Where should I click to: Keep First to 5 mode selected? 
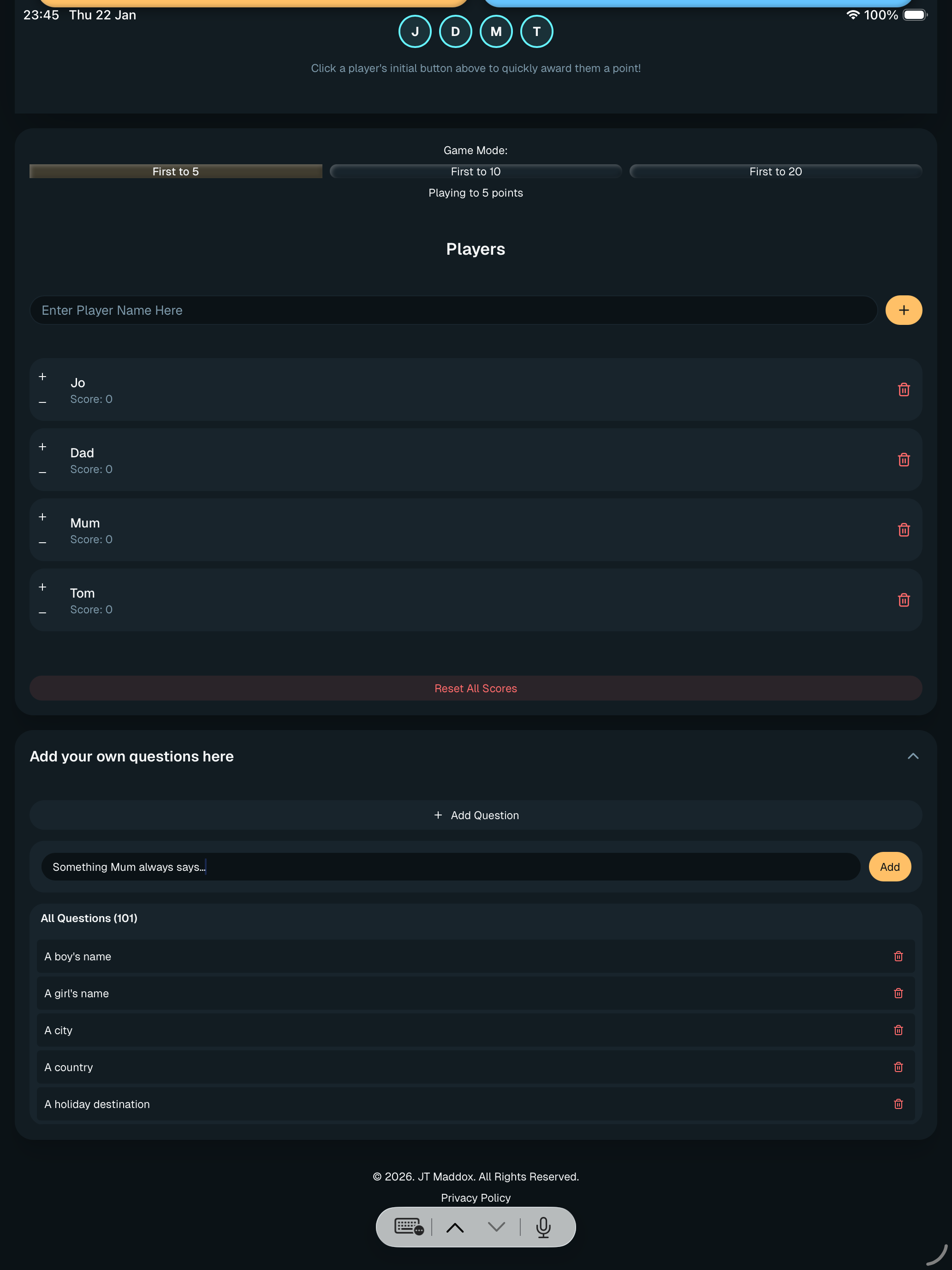[175, 171]
